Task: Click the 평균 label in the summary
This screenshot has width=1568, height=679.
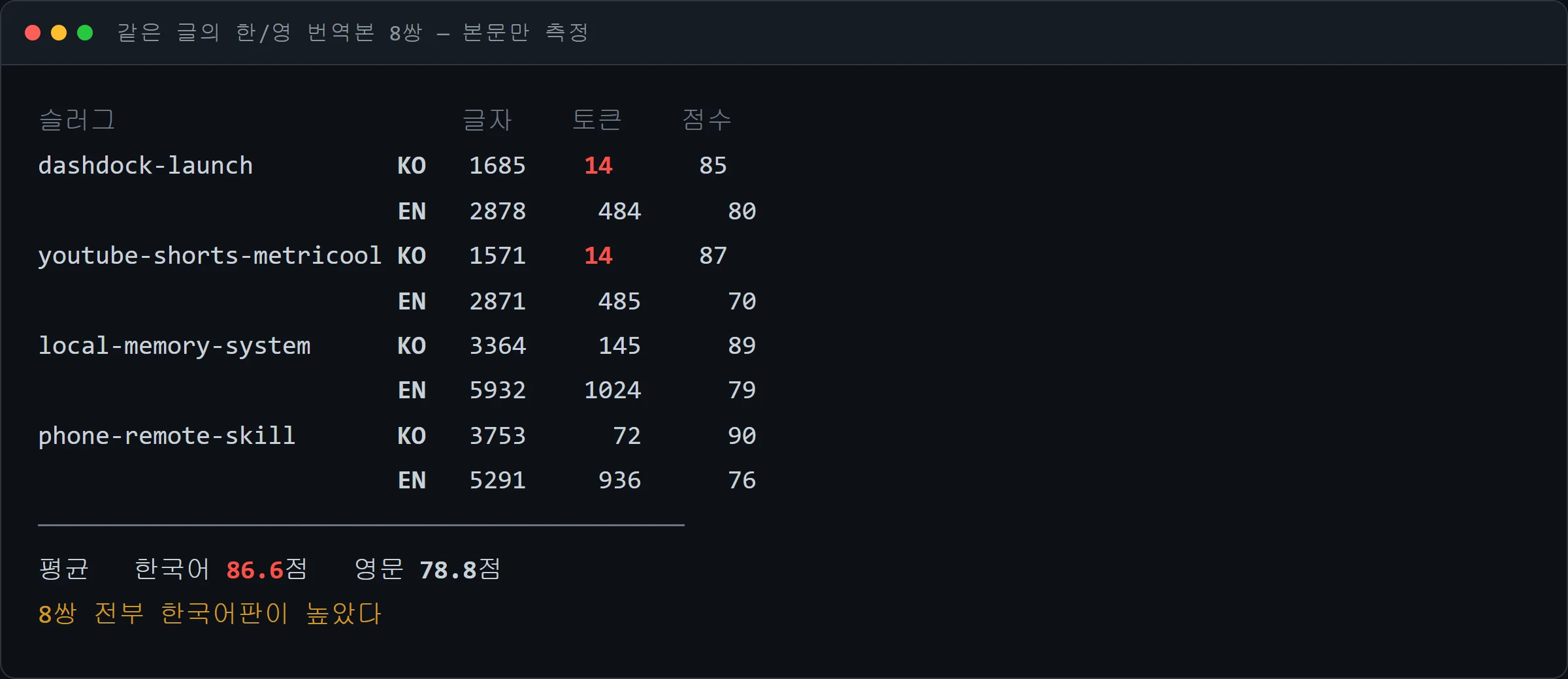Action: click(64, 569)
